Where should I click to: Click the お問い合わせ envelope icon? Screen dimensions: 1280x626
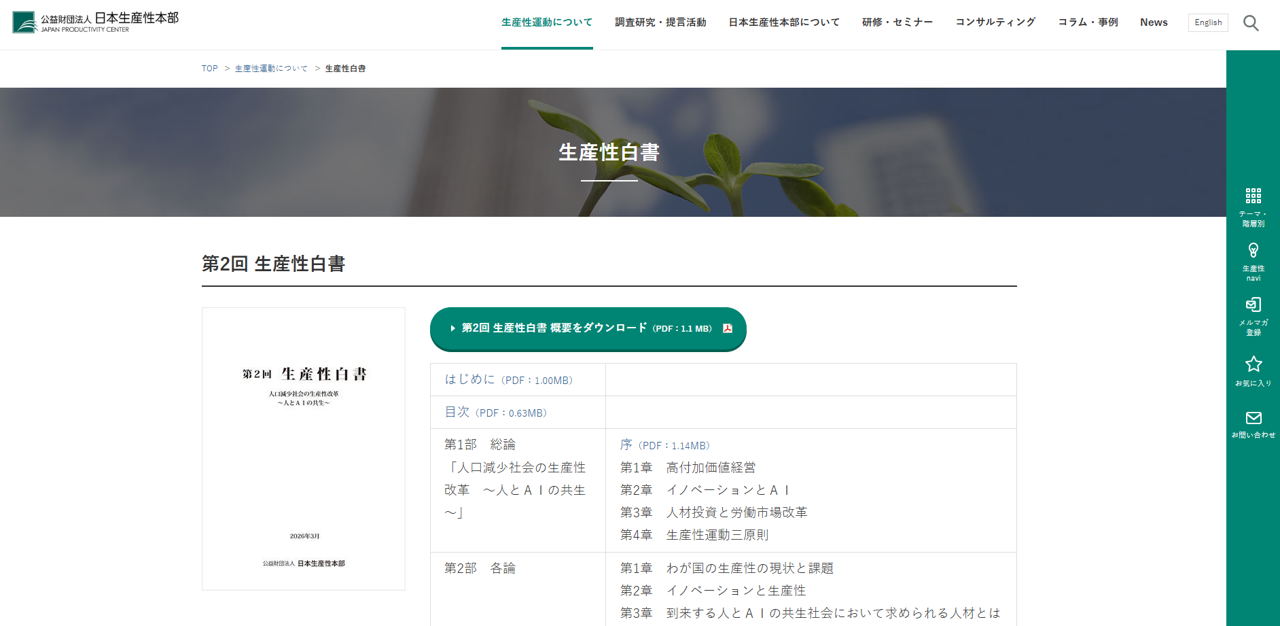coord(1253,418)
